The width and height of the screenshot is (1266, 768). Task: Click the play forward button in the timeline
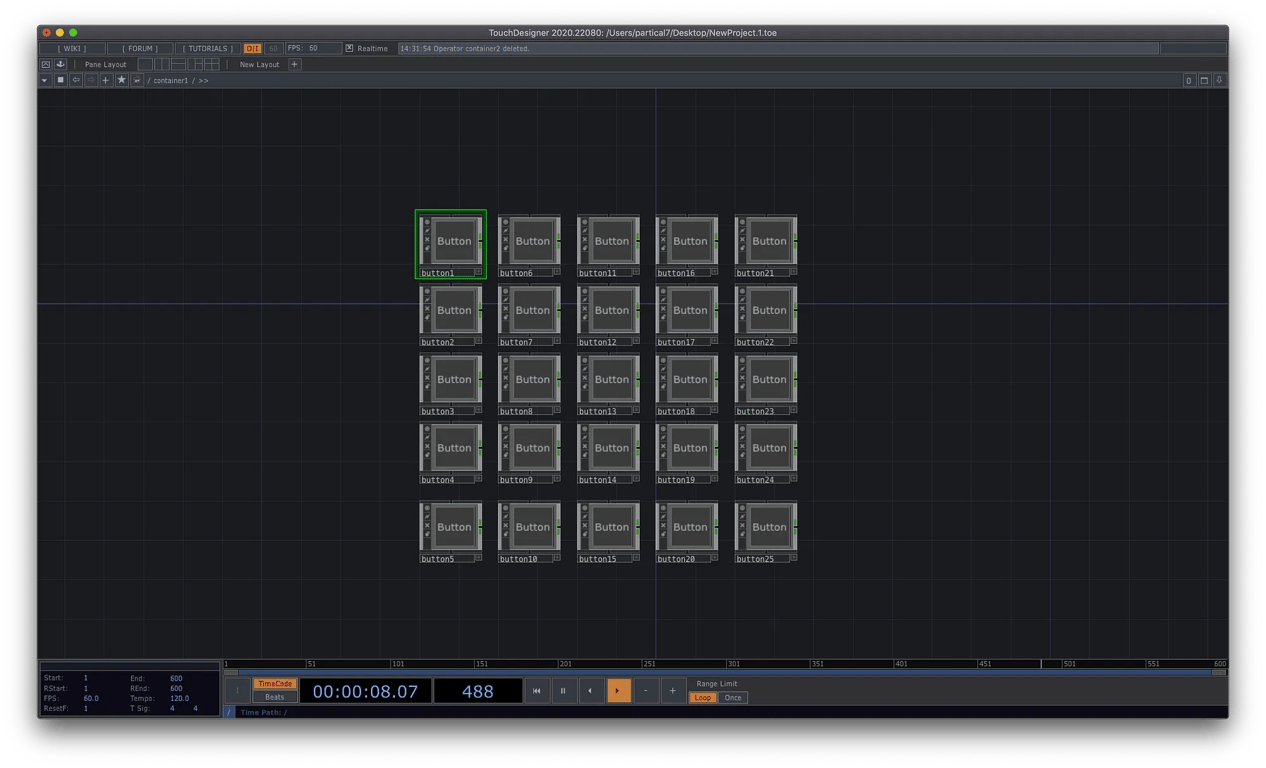coord(619,690)
